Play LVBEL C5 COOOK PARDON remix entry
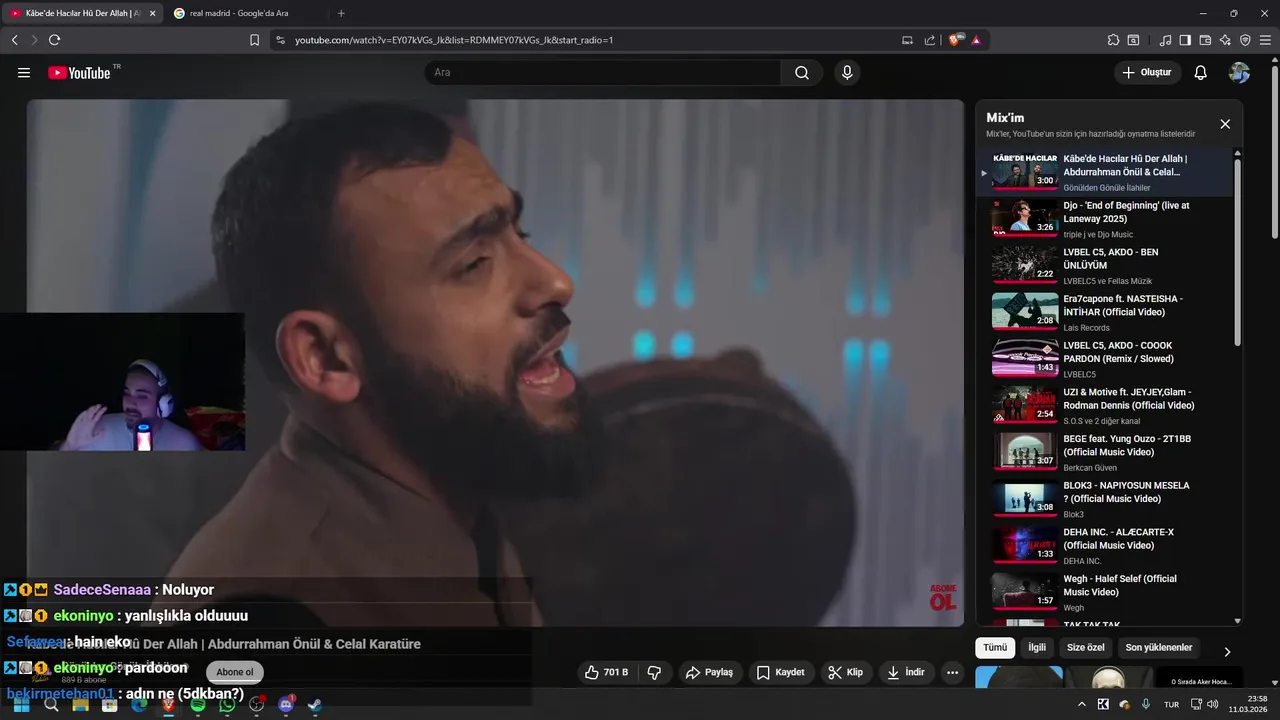Image resolution: width=1280 pixels, height=720 pixels. point(1104,359)
